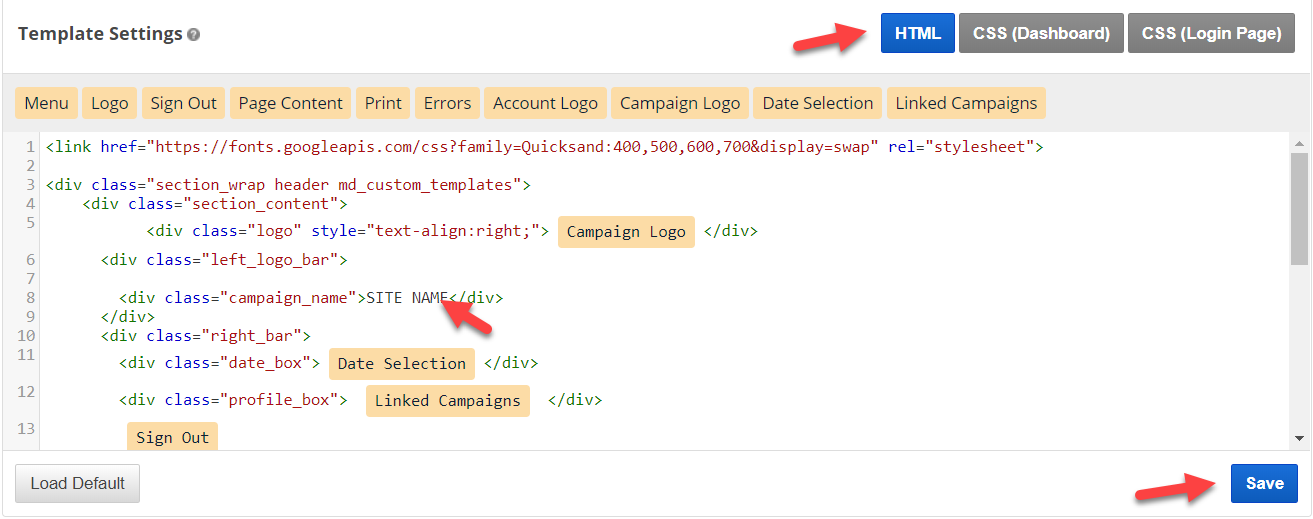Image resolution: width=1313 pixels, height=519 pixels.
Task: Click the Linked Campaigns chip in code
Action: pyautogui.click(x=447, y=401)
